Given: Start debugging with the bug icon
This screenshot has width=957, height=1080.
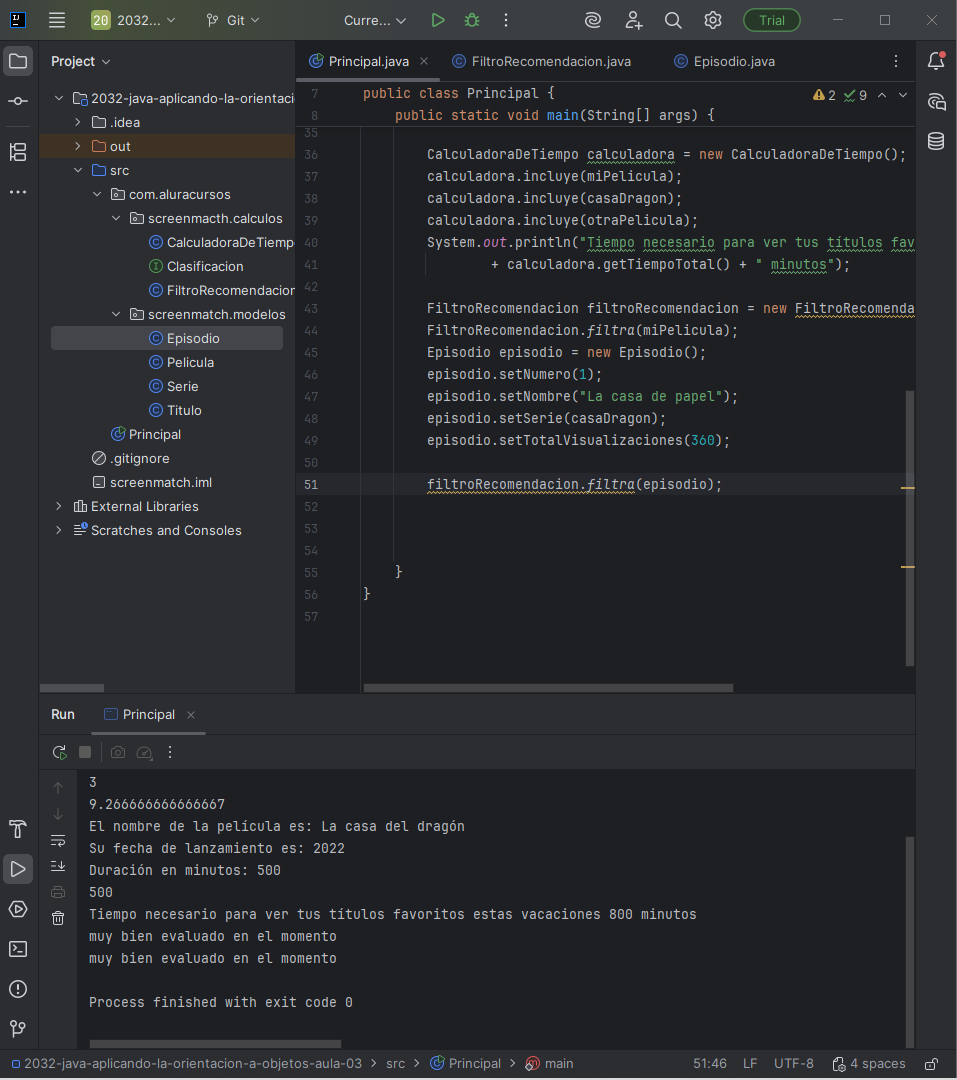Looking at the screenshot, I should [x=472, y=20].
